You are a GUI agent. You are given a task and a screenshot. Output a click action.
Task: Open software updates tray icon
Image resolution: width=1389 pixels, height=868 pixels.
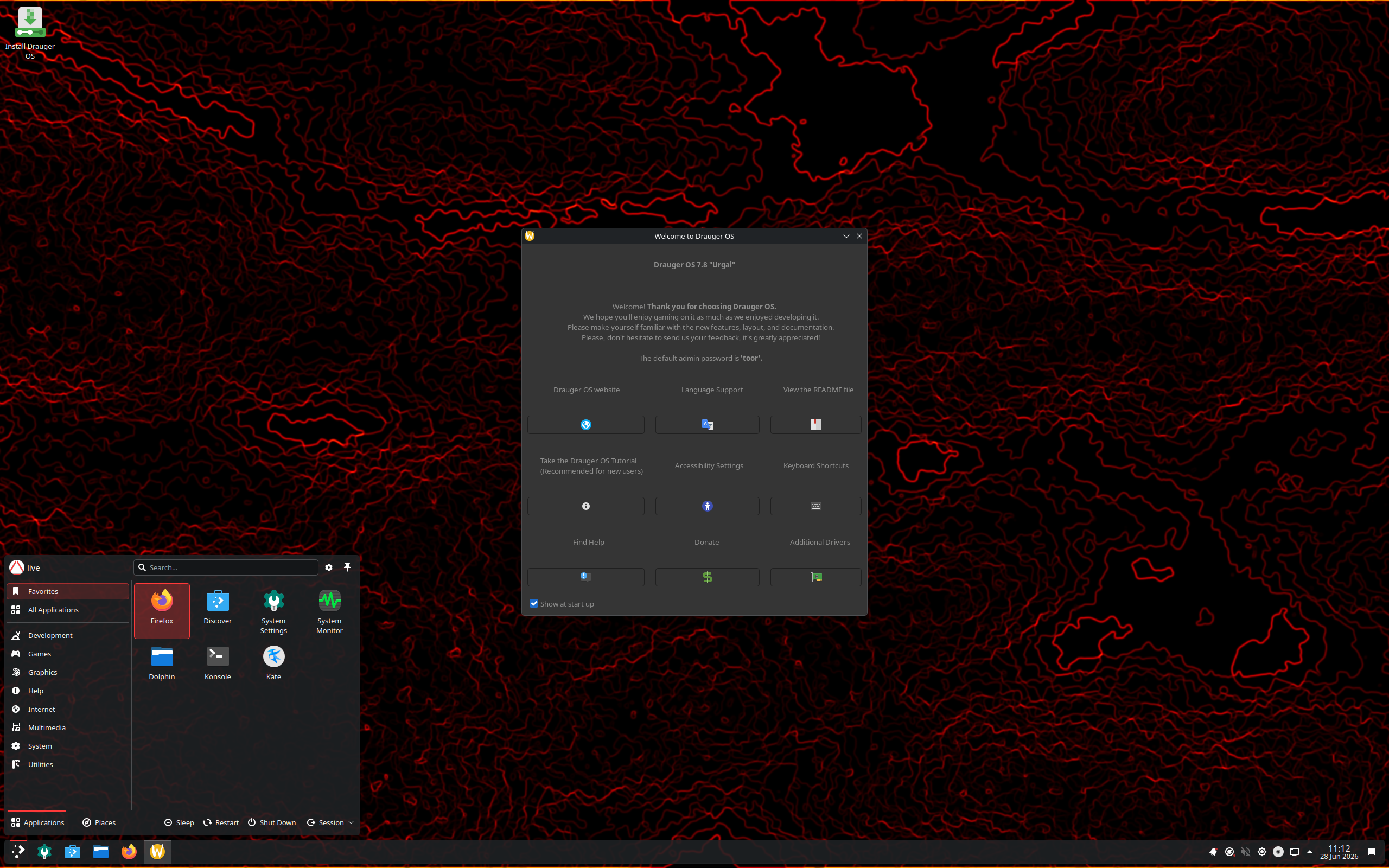(x=1229, y=852)
